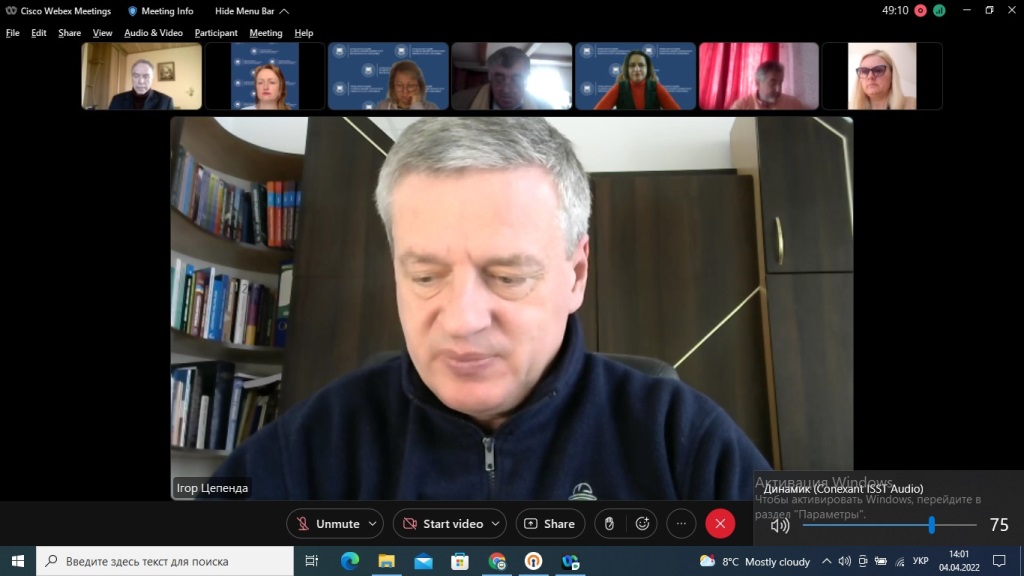Image resolution: width=1024 pixels, height=576 pixels.
Task: Open the emoji reactions icon
Action: tap(642, 524)
